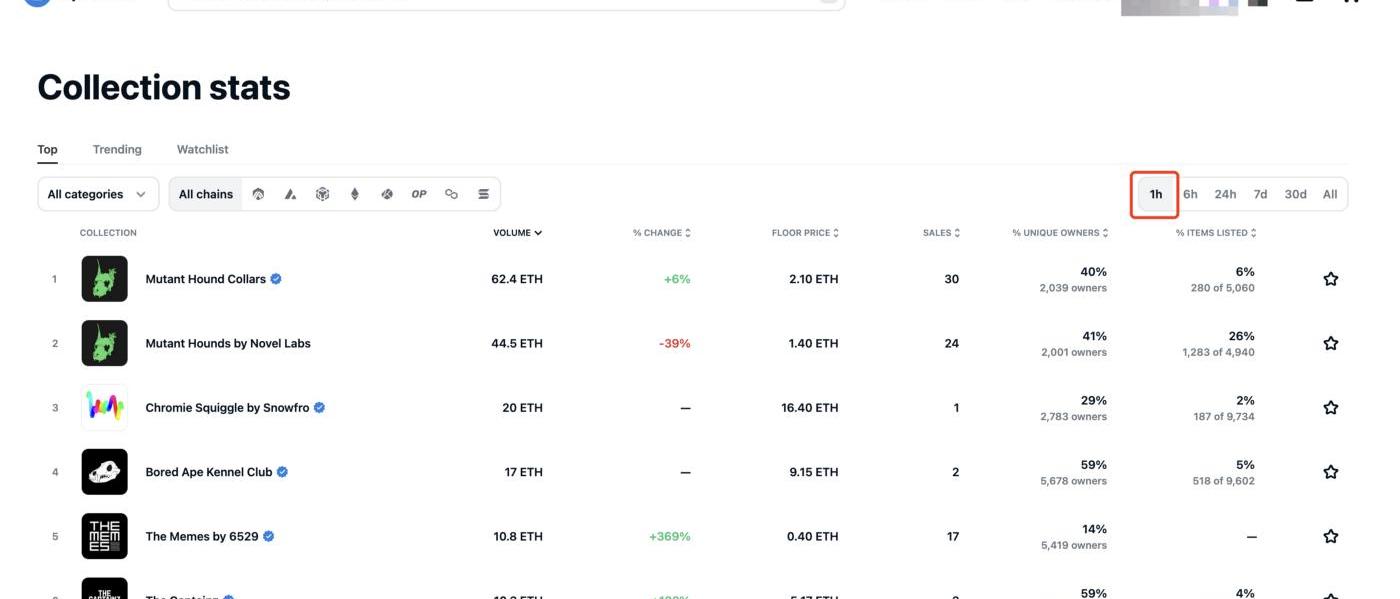Viewport: 1400px width, 599px height.
Task: Sort by the Floor Price column header
Action: coord(805,233)
